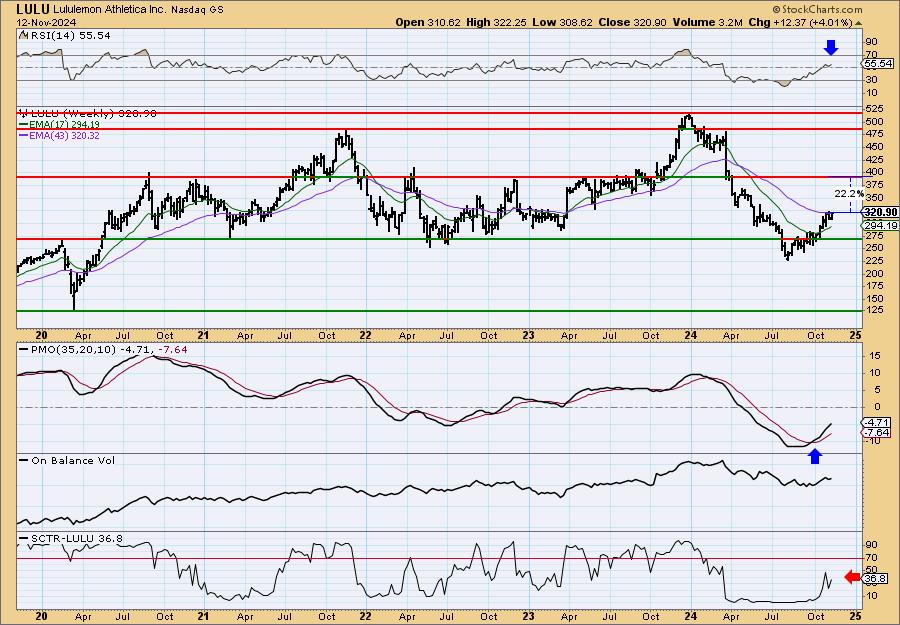Image resolution: width=900 pixels, height=625 pixels.
Task: Click the 55.54 RSI value tag on right axis
Action: pos(878,64)
